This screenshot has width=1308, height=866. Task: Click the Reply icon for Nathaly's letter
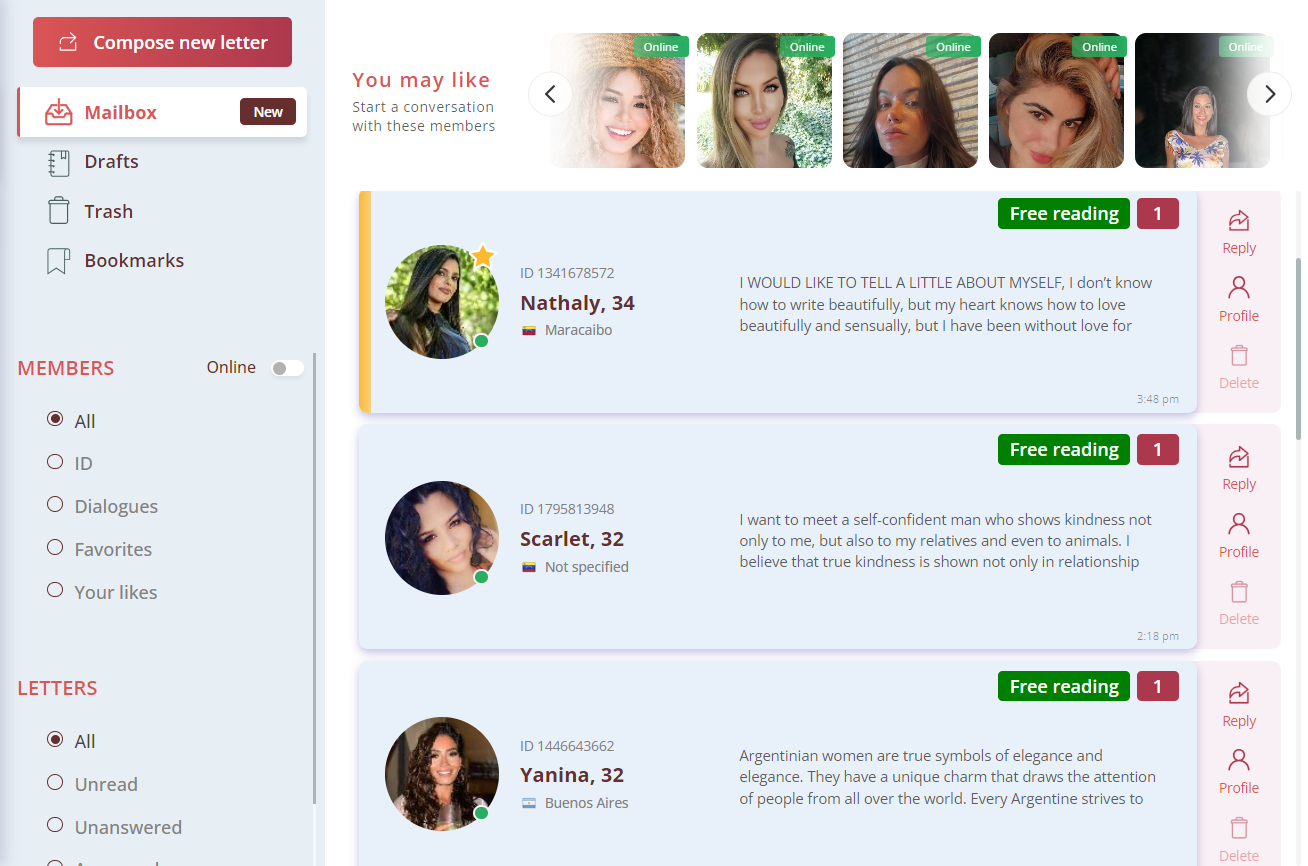pyautogui.click(x=1238, y=221)
